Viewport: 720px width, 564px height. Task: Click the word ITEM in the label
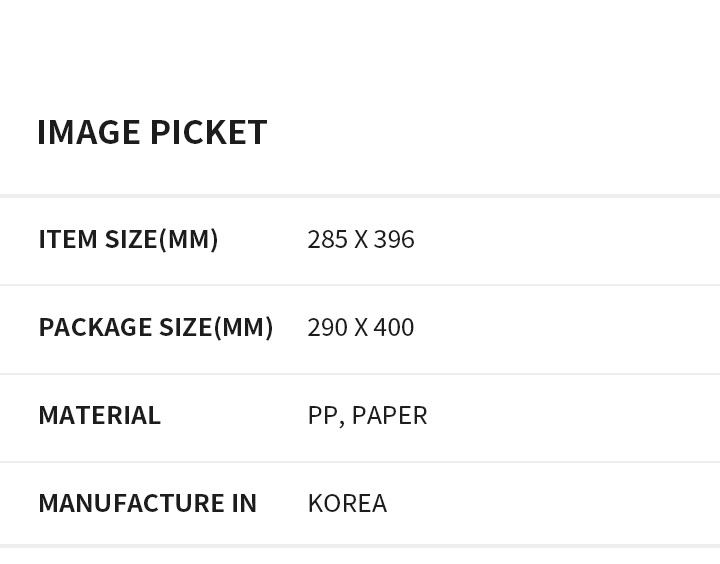click(x=68, y=239)
